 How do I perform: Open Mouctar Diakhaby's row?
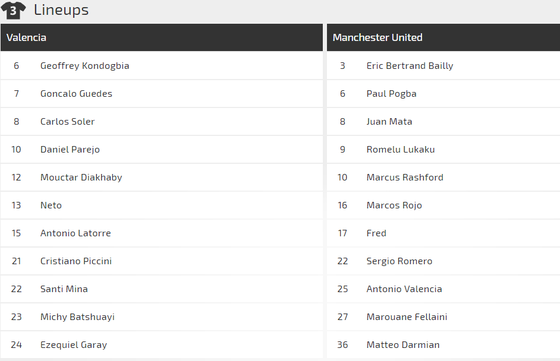click(162, 177)
